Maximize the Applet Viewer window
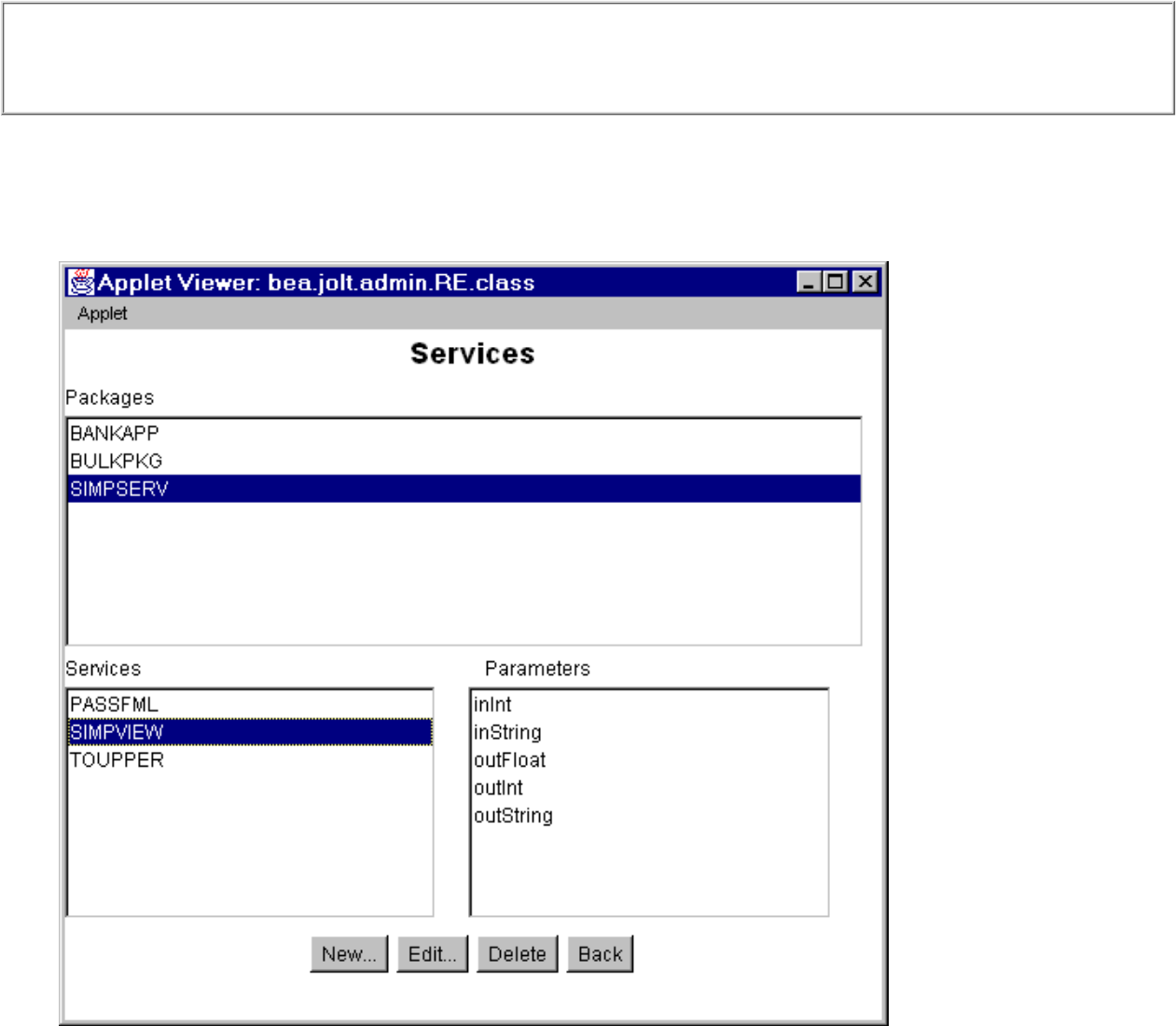This screenshot has height=1026, width=1176. 835,282
